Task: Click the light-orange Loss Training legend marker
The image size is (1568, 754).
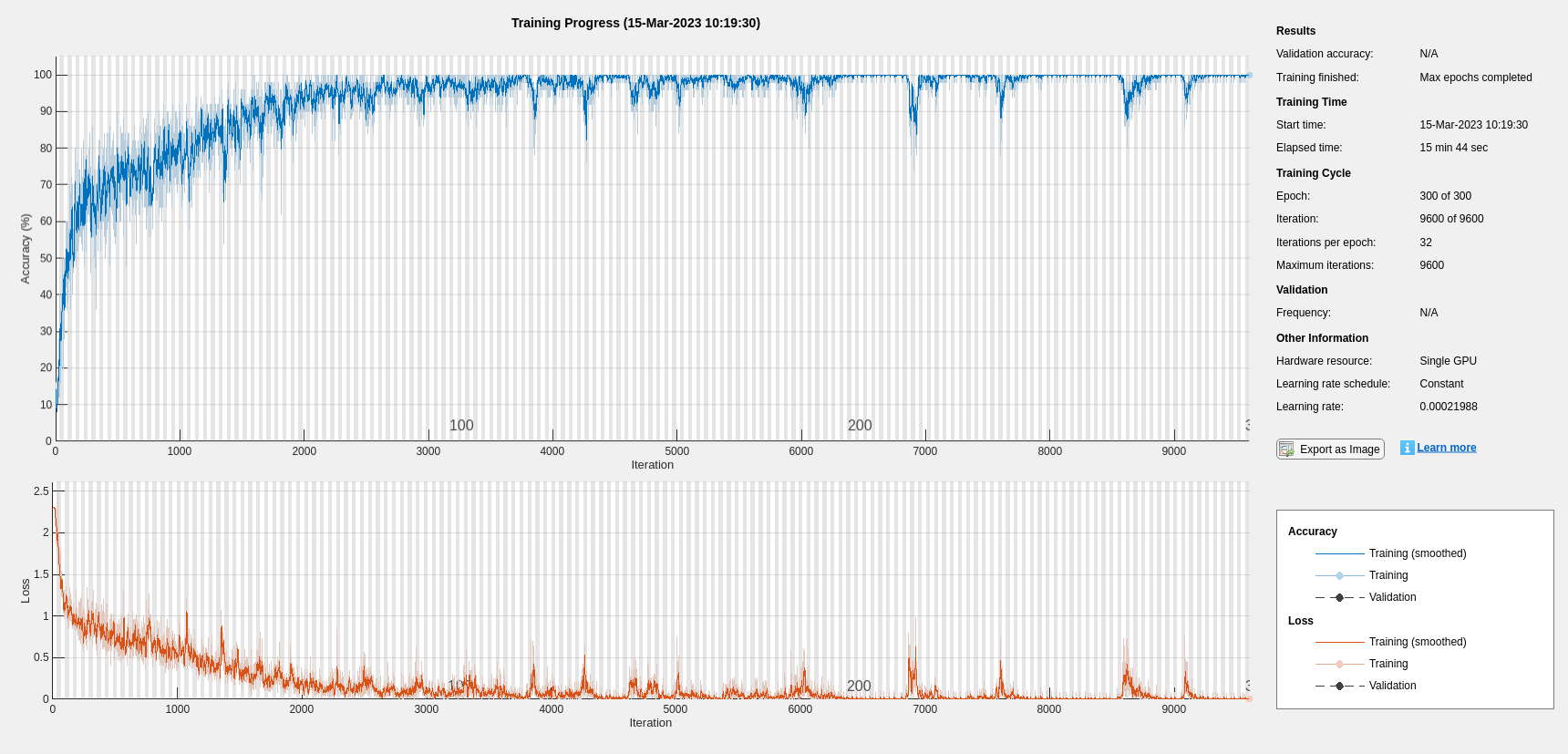Action: click(1339, 664)
